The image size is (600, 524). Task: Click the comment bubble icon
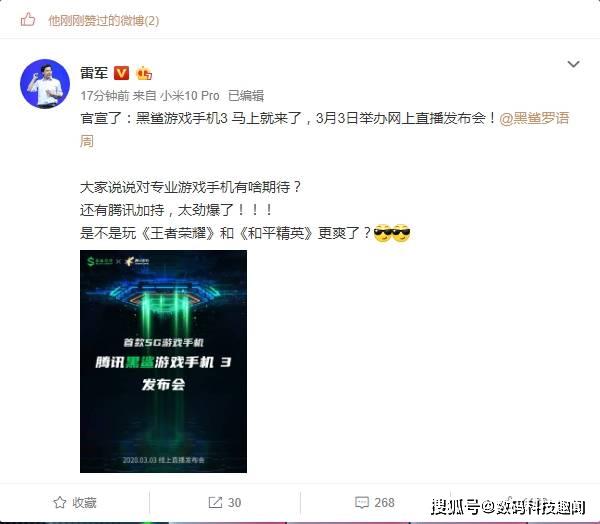tap(362, 502)
